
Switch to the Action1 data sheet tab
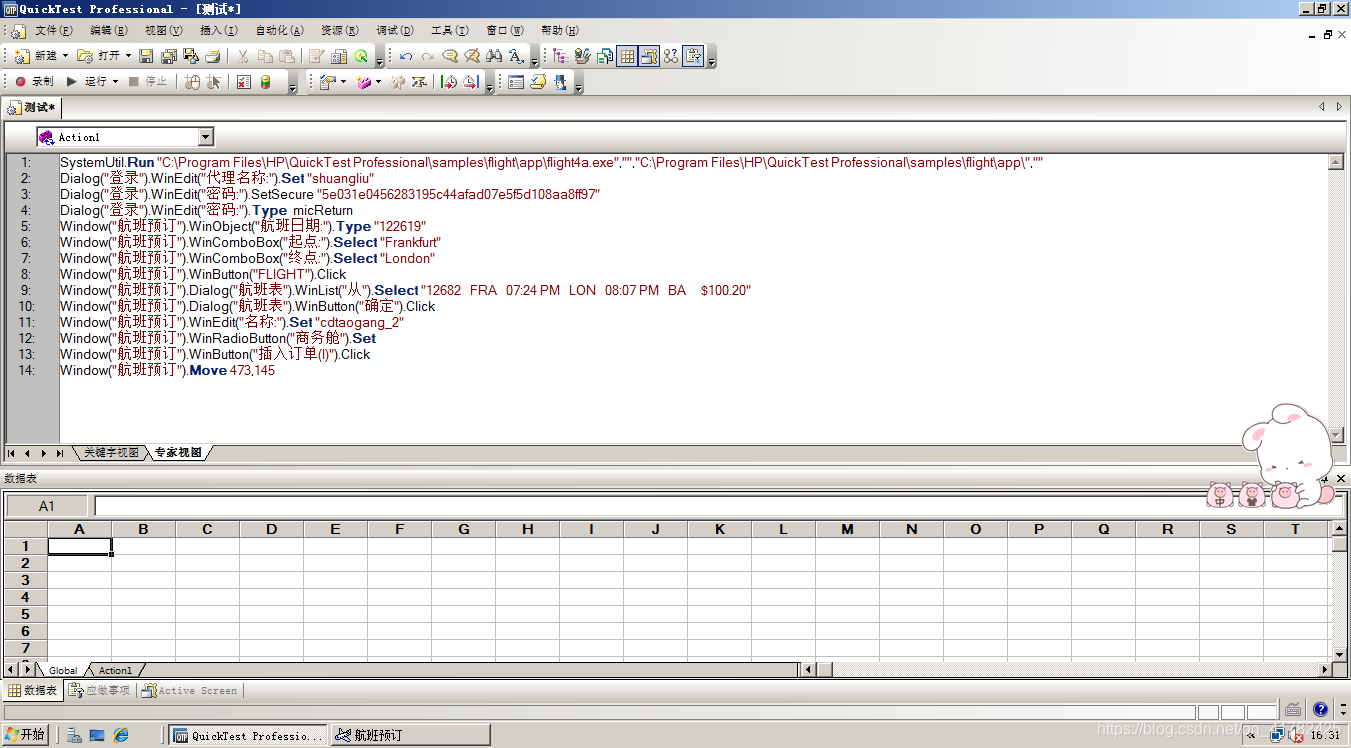coord(115,670)
